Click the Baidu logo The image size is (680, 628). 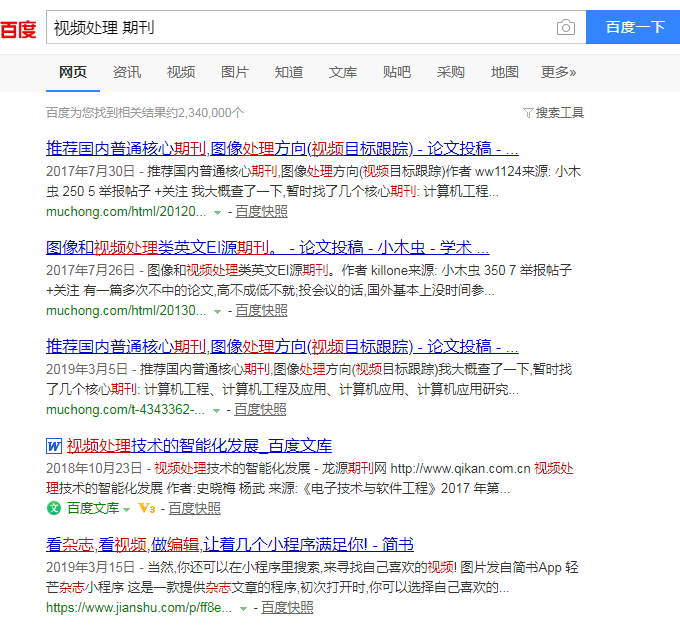click(18, 29)
